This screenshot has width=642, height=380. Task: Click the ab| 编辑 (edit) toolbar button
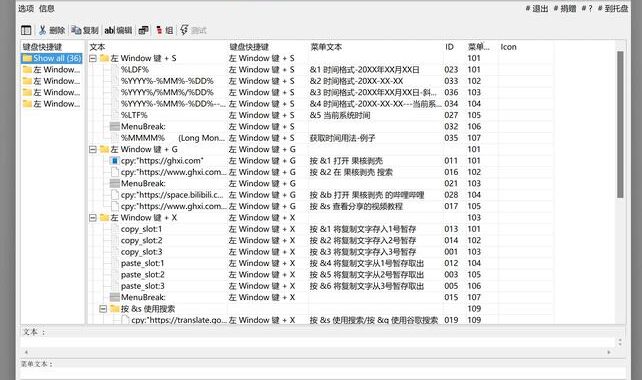tap(118, 30)
